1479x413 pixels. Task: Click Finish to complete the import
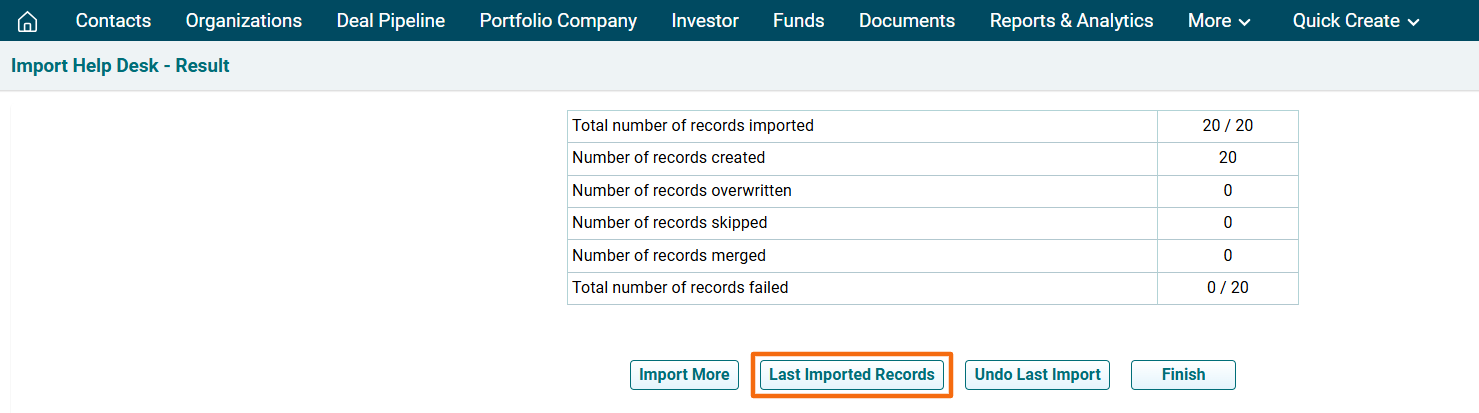(x=1183, y=375)
